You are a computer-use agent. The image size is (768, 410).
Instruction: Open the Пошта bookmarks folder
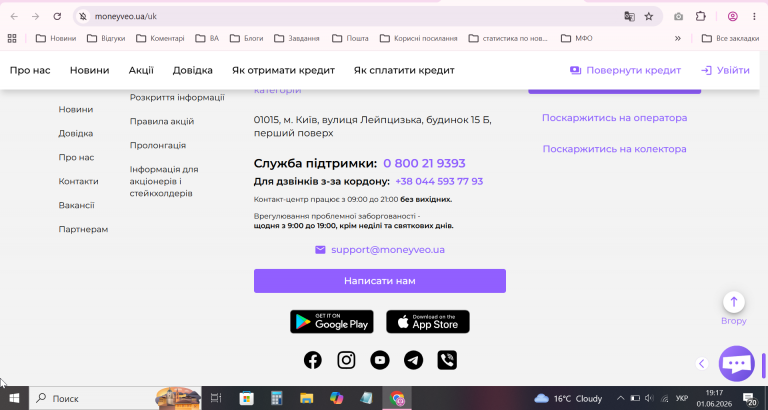tap(350, 38)
